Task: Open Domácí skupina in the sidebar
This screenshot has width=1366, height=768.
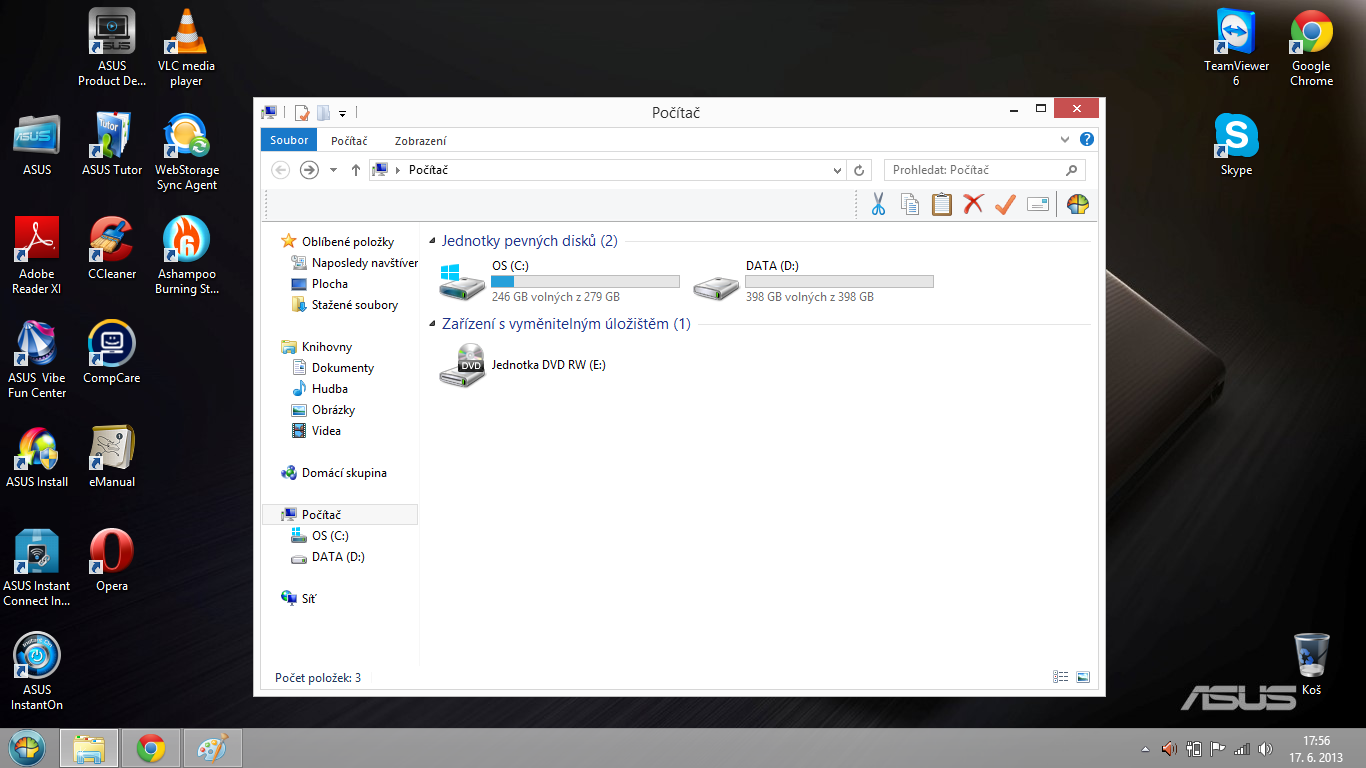Action: [334, 473]
